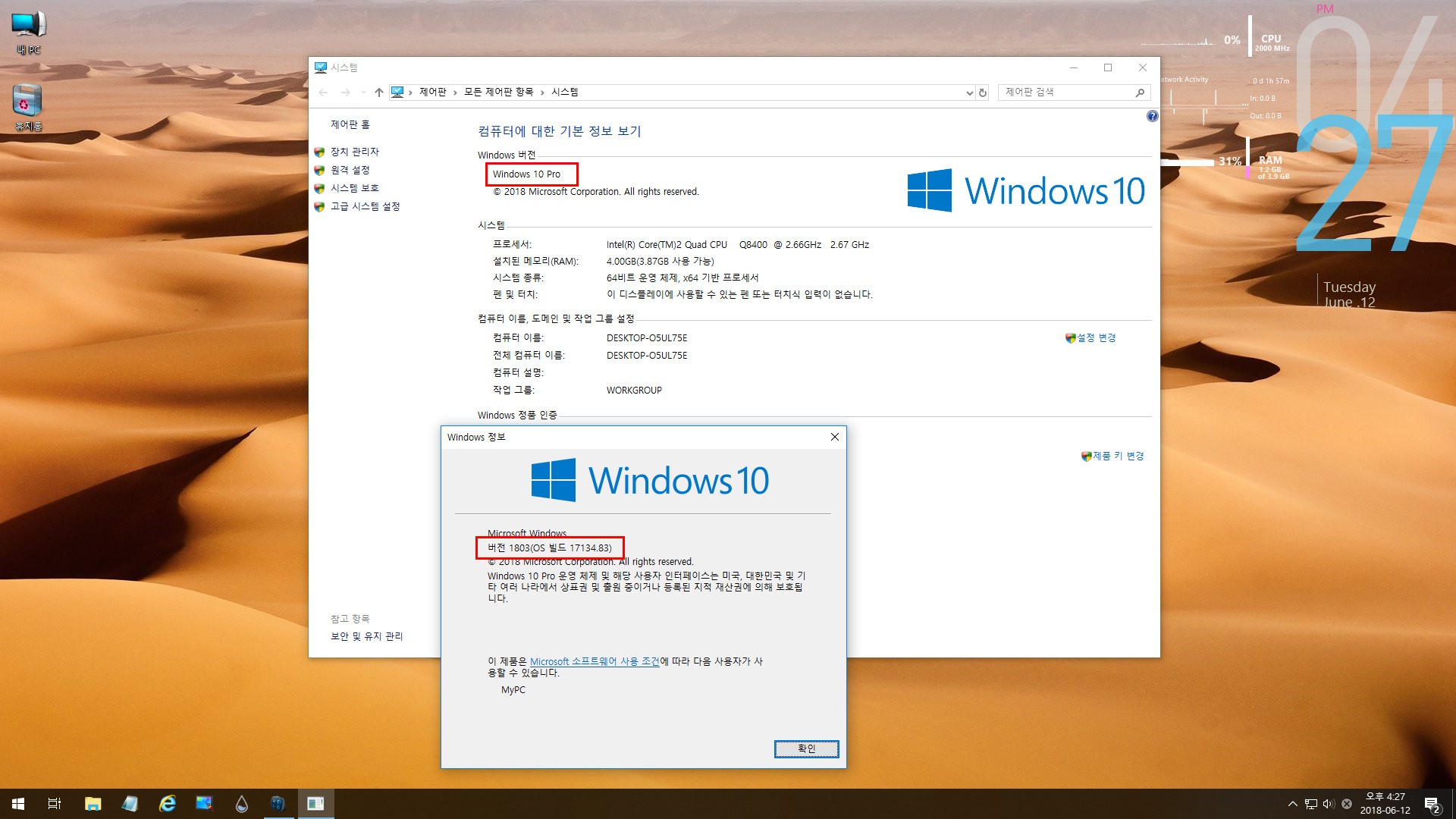Select 버전 1803(OS 빌드 17134.83) text
1456x819 pixels.
point(550,548)
